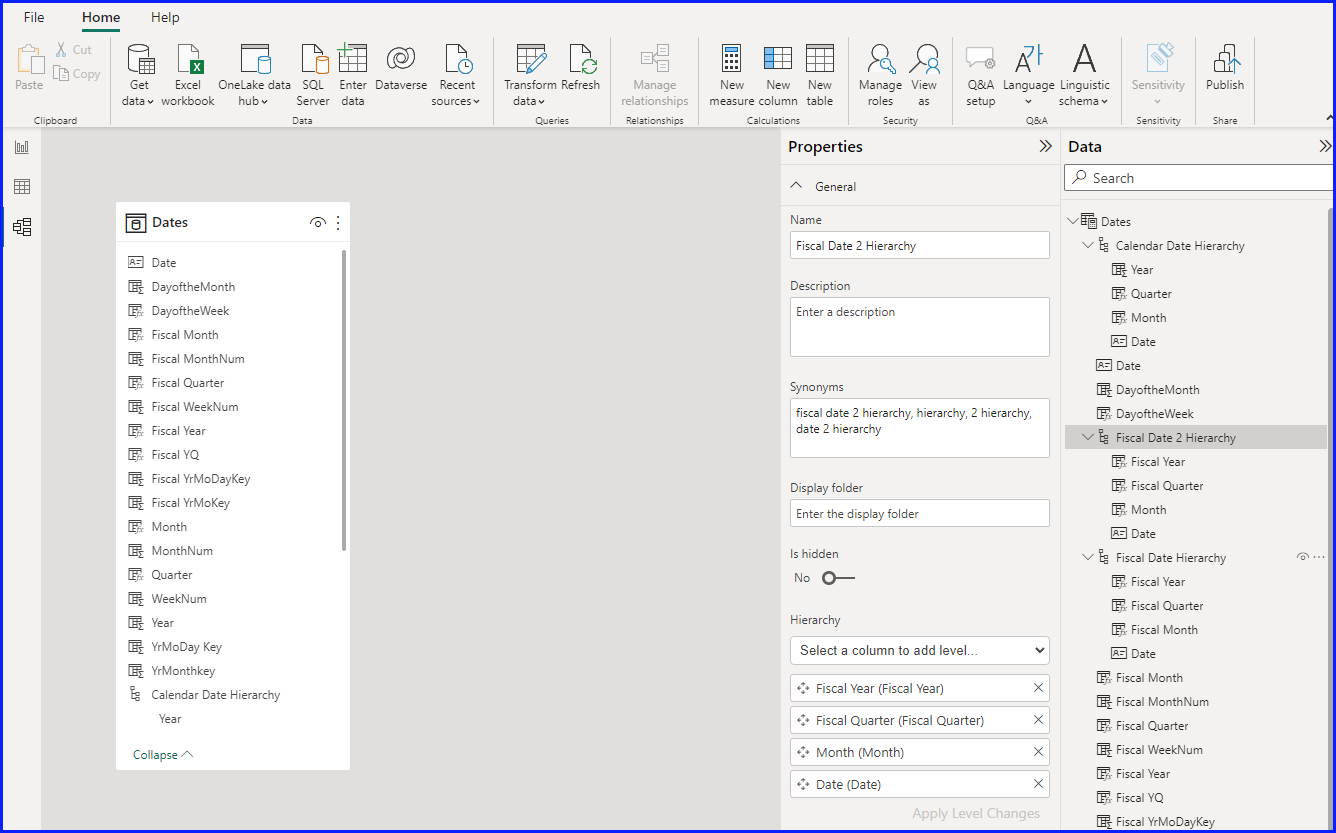Open OneLake data hub
The height and width of the screenshot is (833, 1336).
point(255,76)
